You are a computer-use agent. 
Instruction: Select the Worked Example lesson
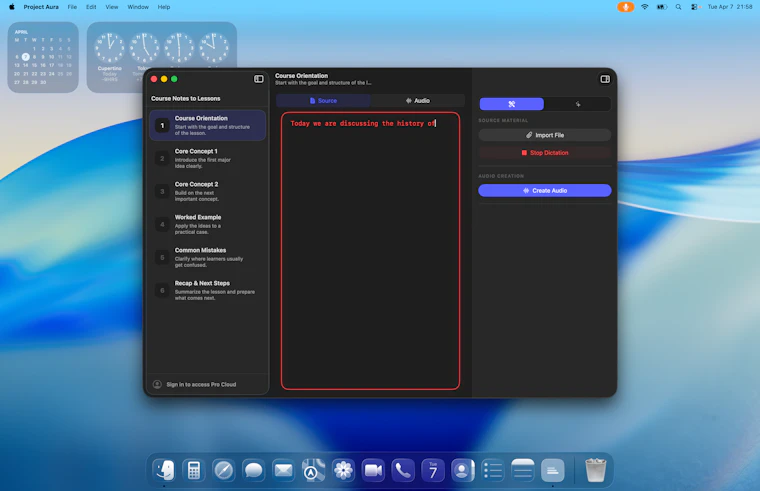(x=207, y=224)
